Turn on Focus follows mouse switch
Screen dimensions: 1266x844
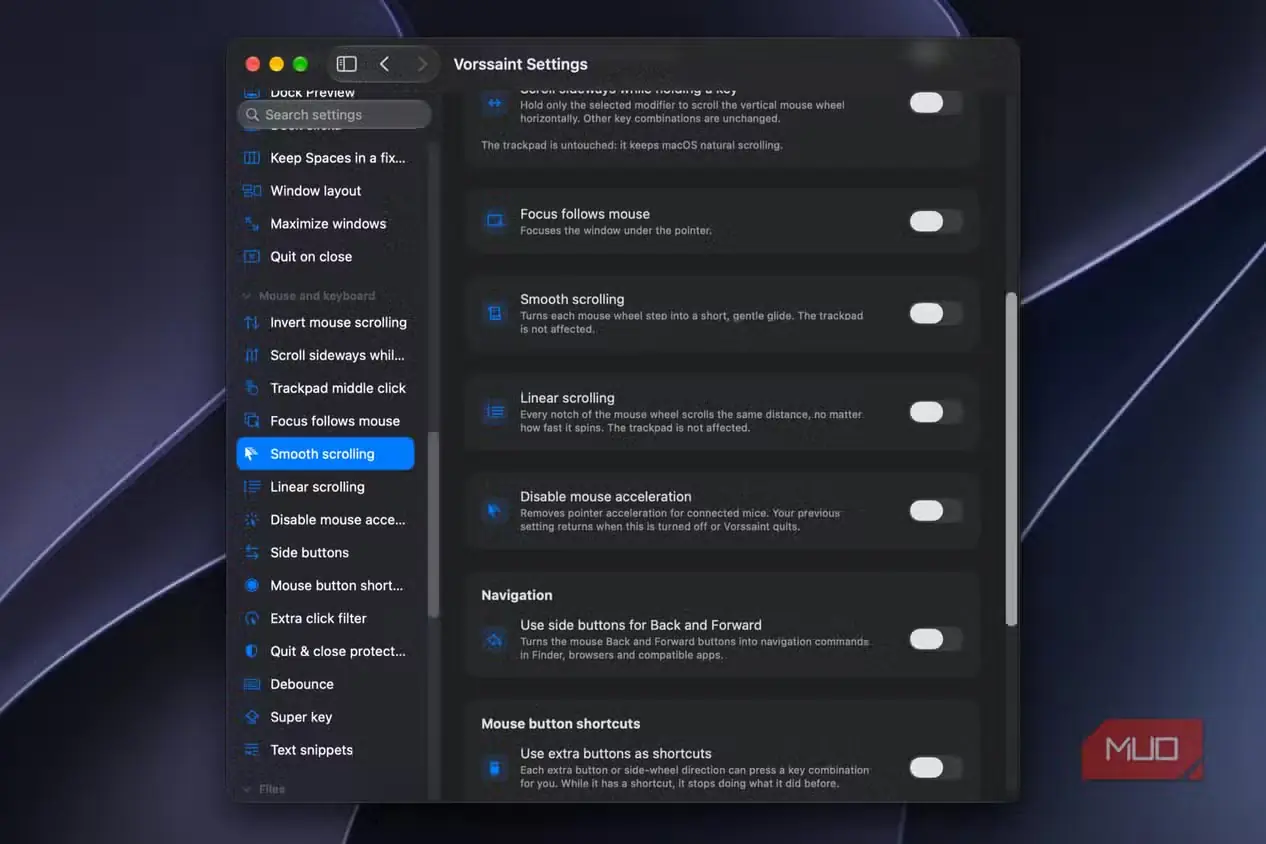click(x=935, y=221)
